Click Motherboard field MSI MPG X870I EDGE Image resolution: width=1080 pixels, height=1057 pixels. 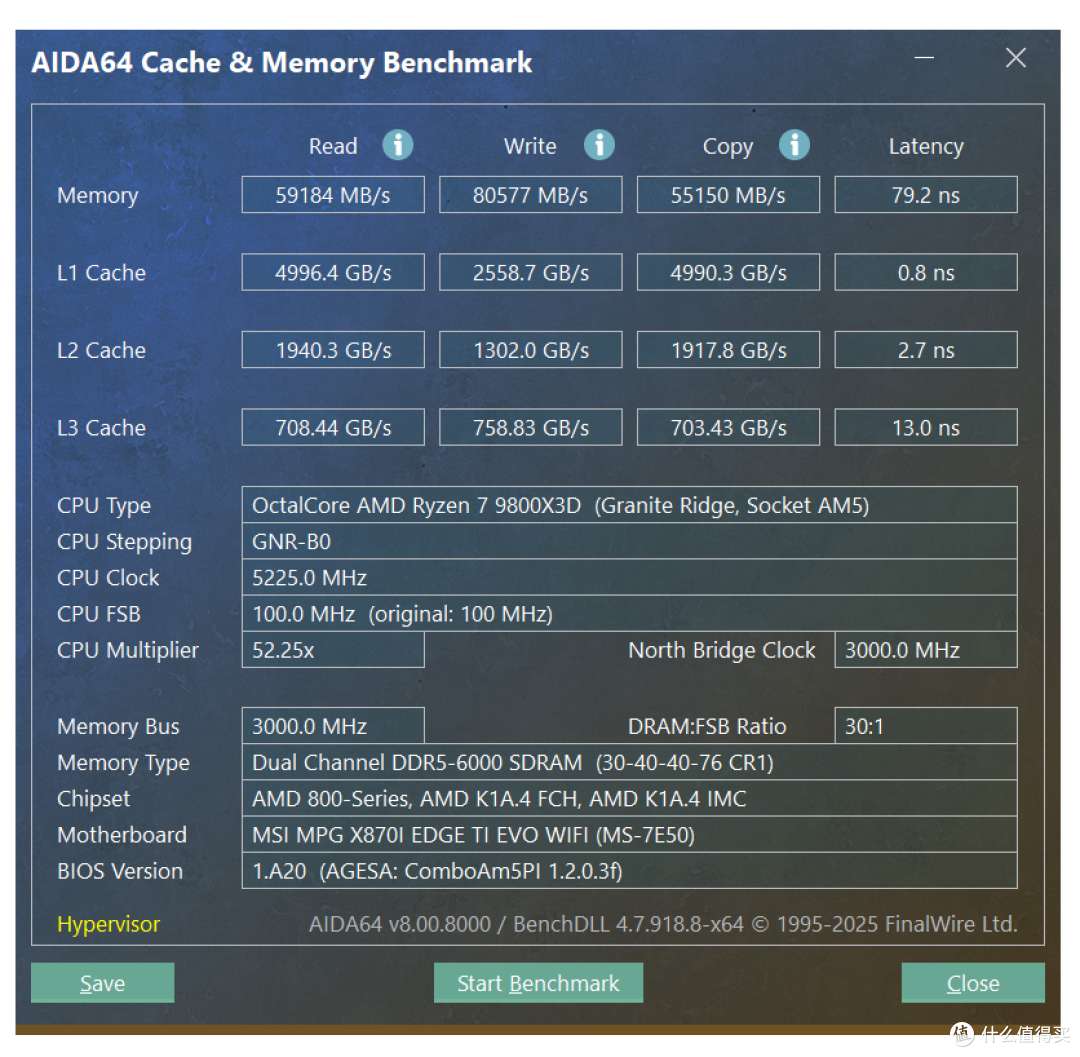tap(630, 835)
